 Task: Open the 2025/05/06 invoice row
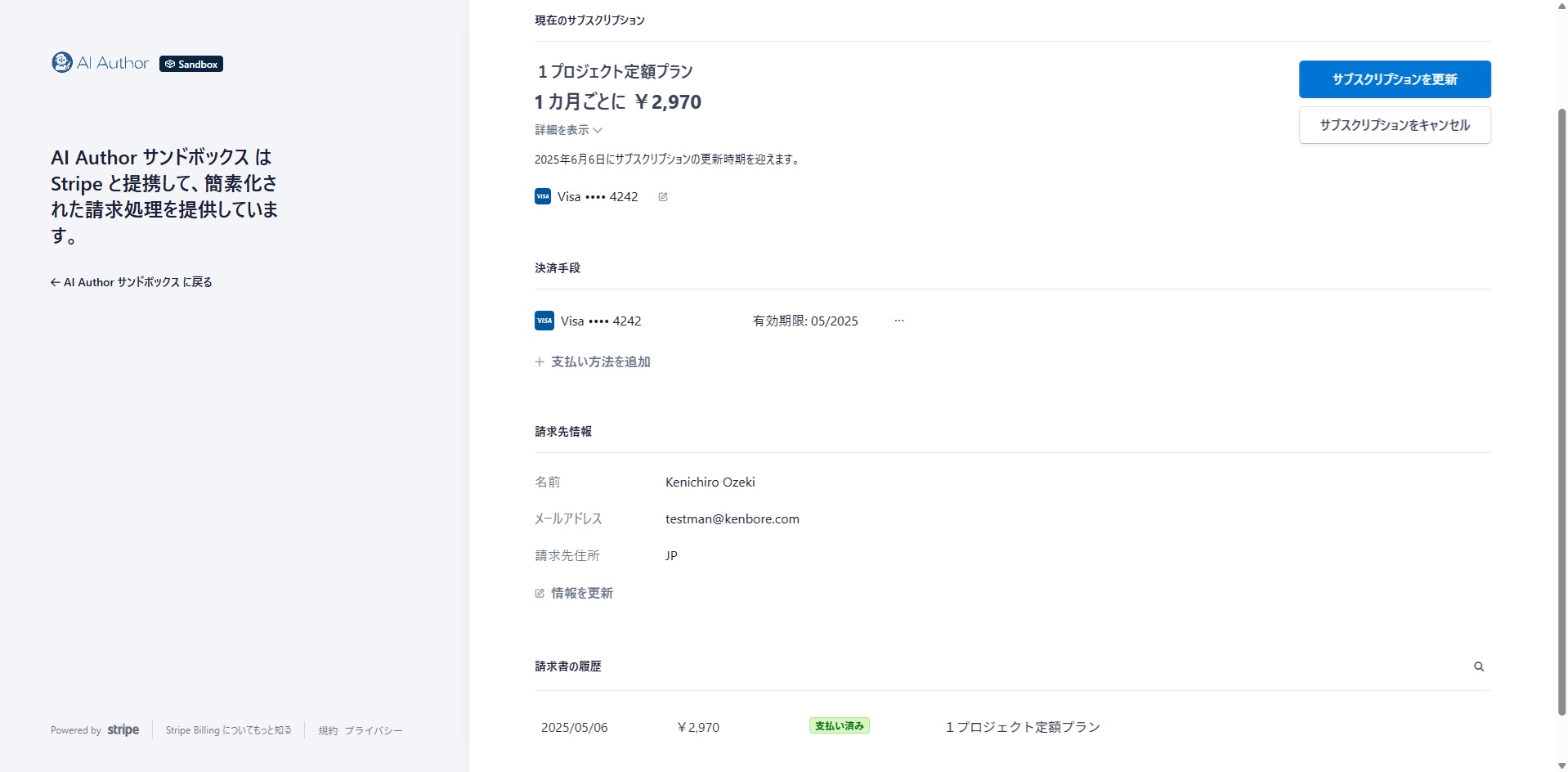pos(574,727)
